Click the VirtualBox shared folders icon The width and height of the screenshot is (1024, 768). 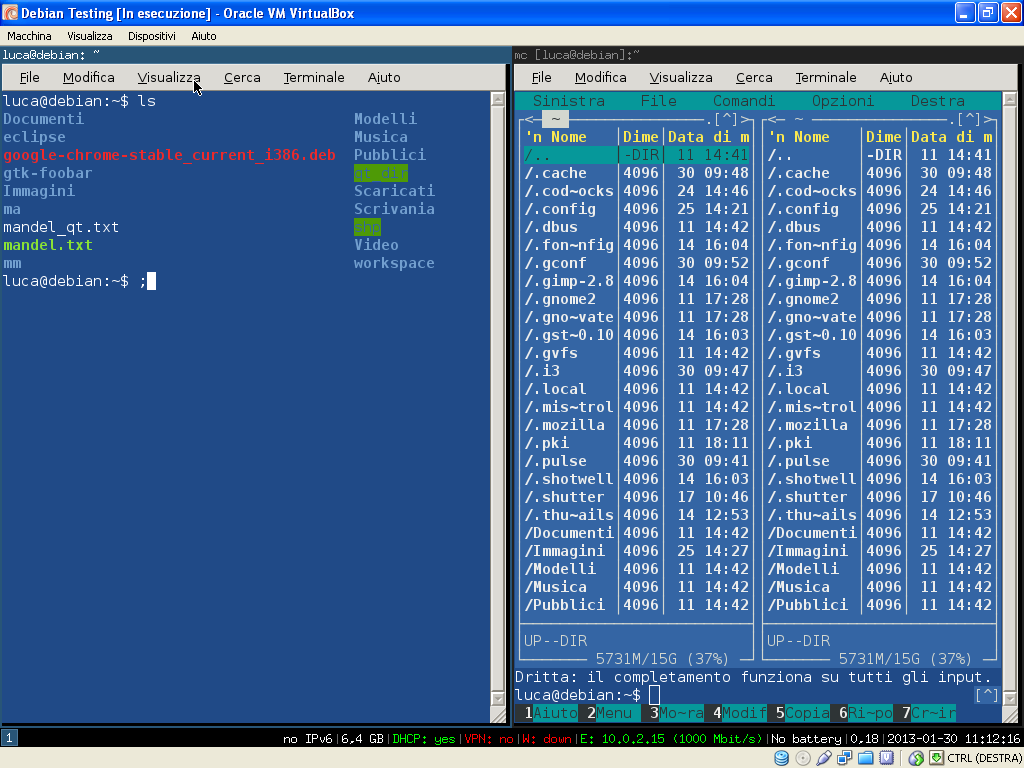pyautogui.click(x=866, y=758)
